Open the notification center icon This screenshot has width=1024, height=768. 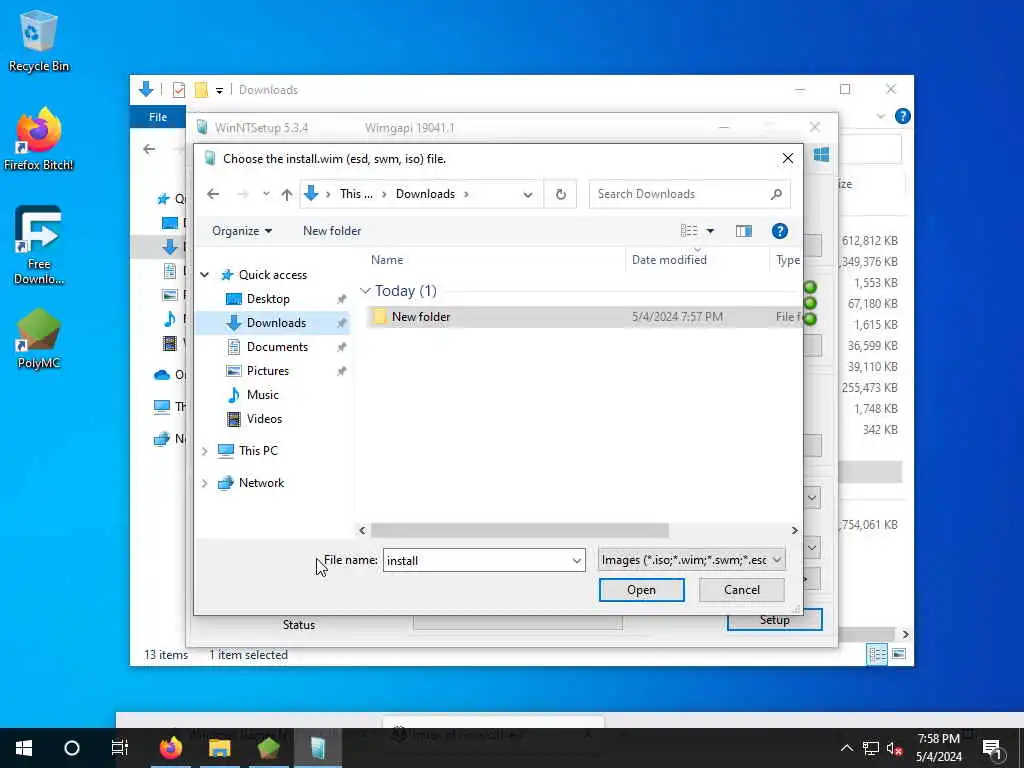click(991, 750)
